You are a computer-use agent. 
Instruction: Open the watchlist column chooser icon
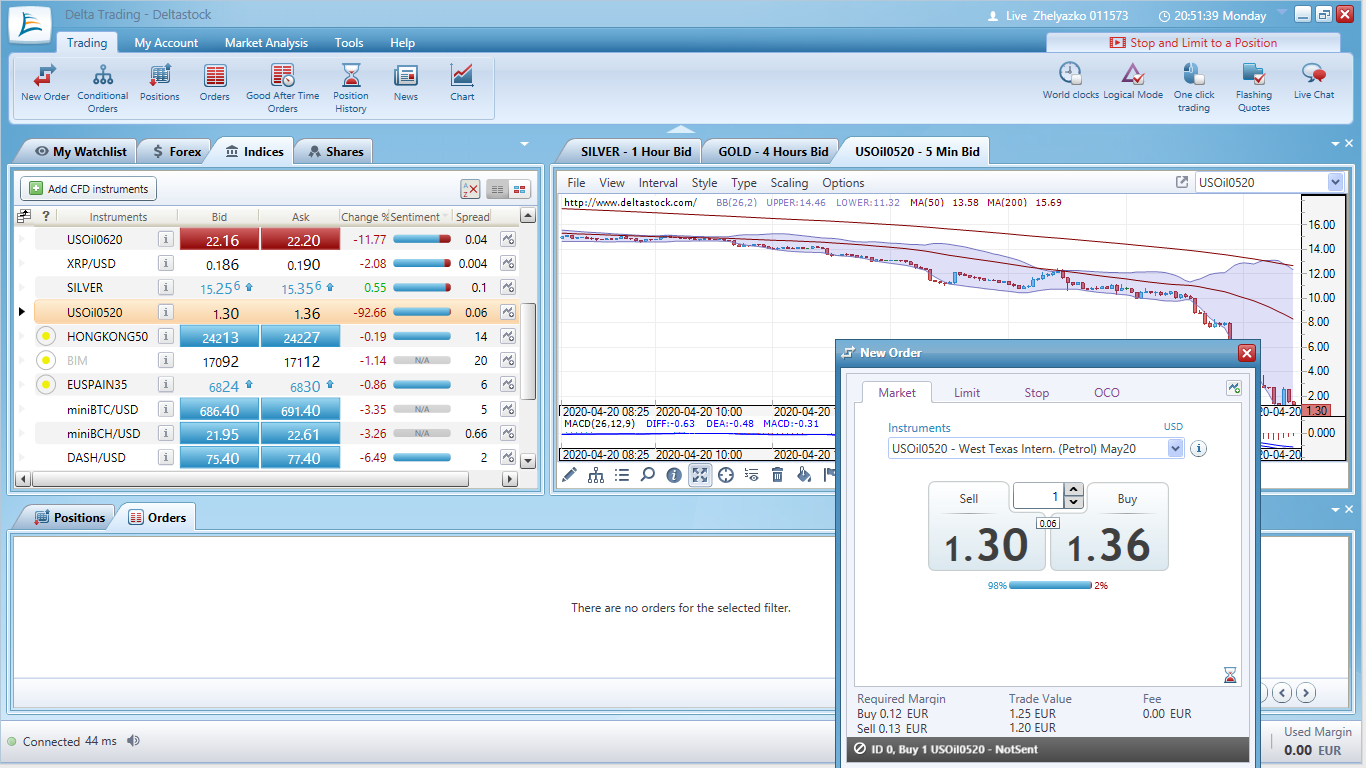[x=24, y=216]
